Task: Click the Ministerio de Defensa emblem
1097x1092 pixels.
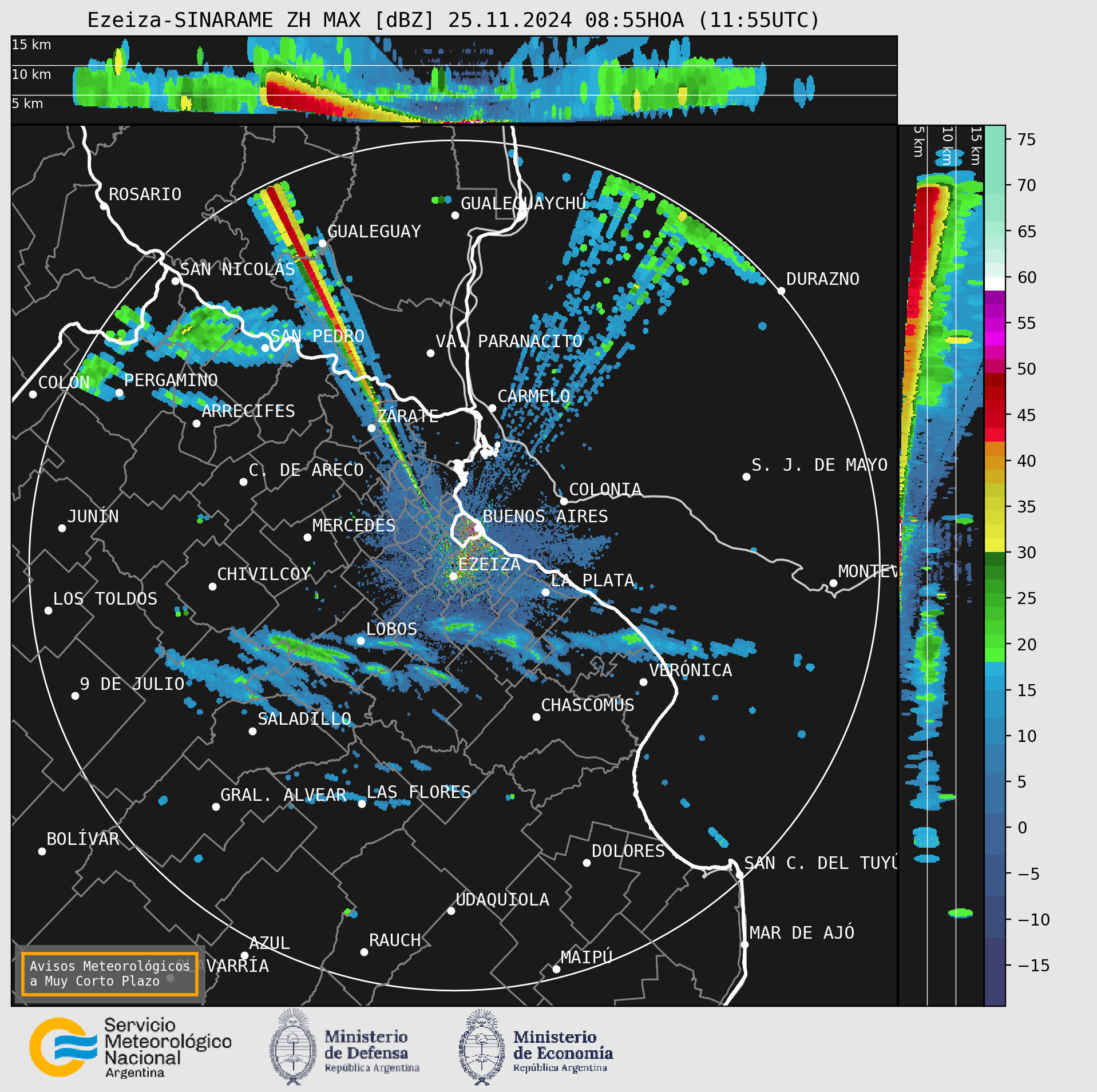Action: click(293, 1047)
